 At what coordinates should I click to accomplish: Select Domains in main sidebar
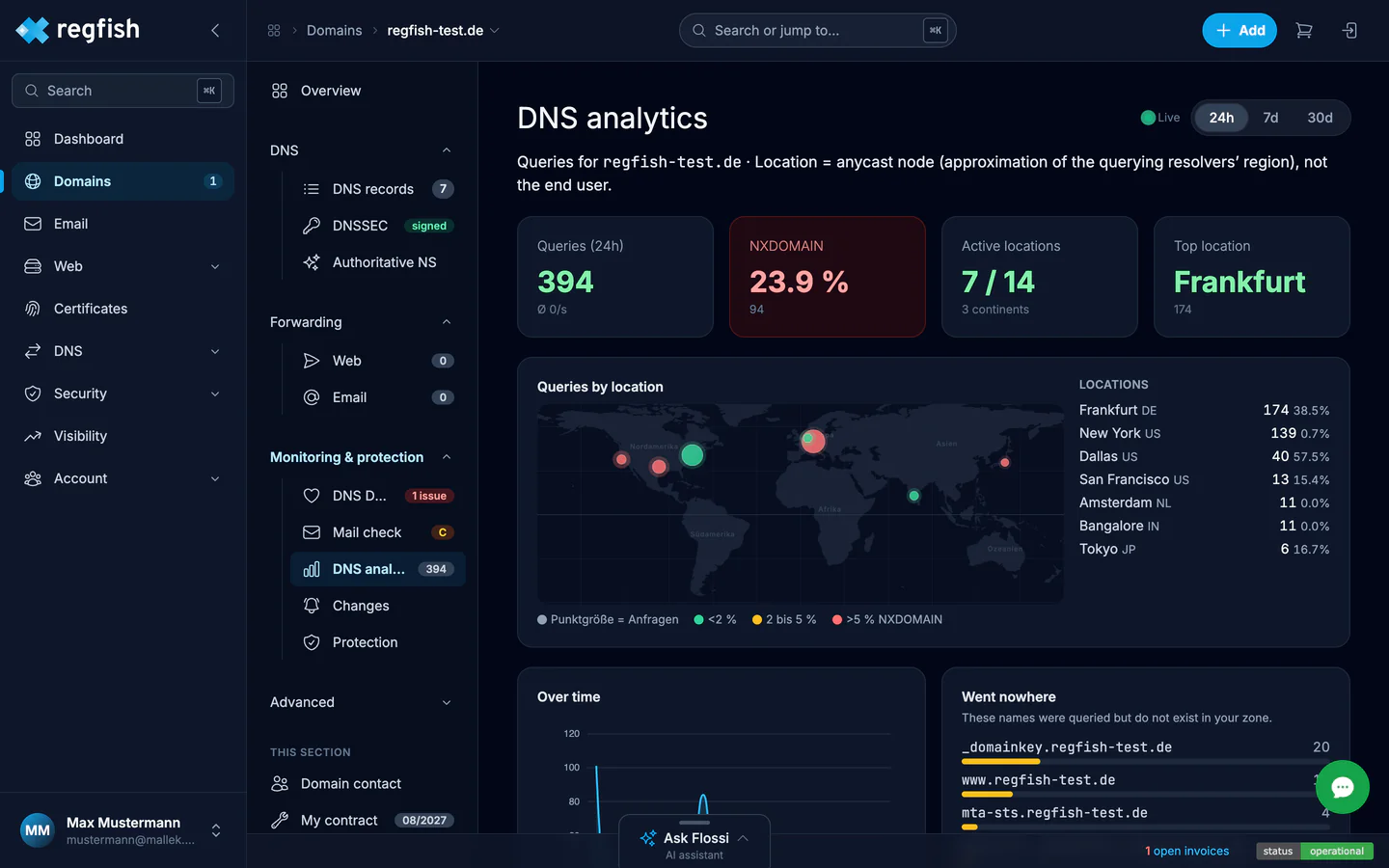pyautogui.click(x=123, y=181)
